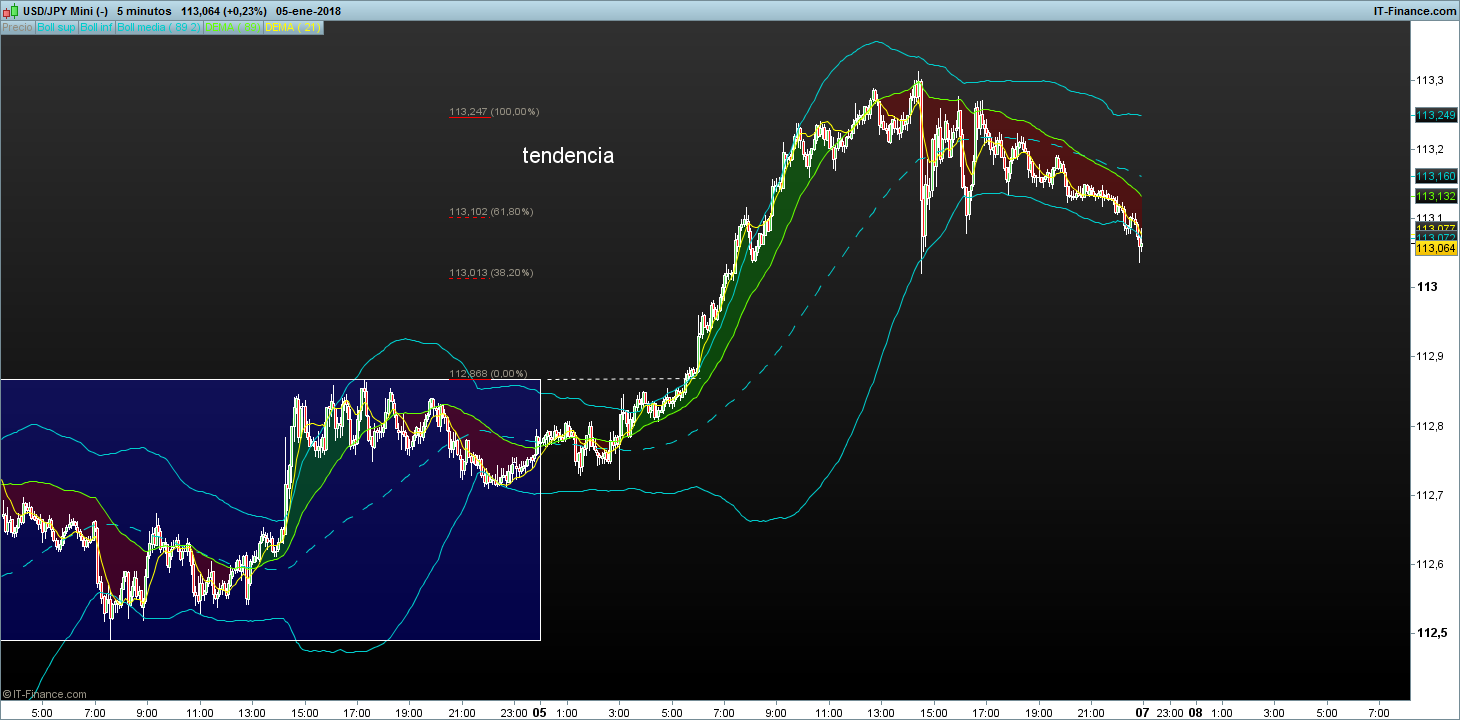Image resolution: width=1460 pixels, height=720 pixels.
Task: Click the 112,8 price axis label
Action: coord(1429,426)
